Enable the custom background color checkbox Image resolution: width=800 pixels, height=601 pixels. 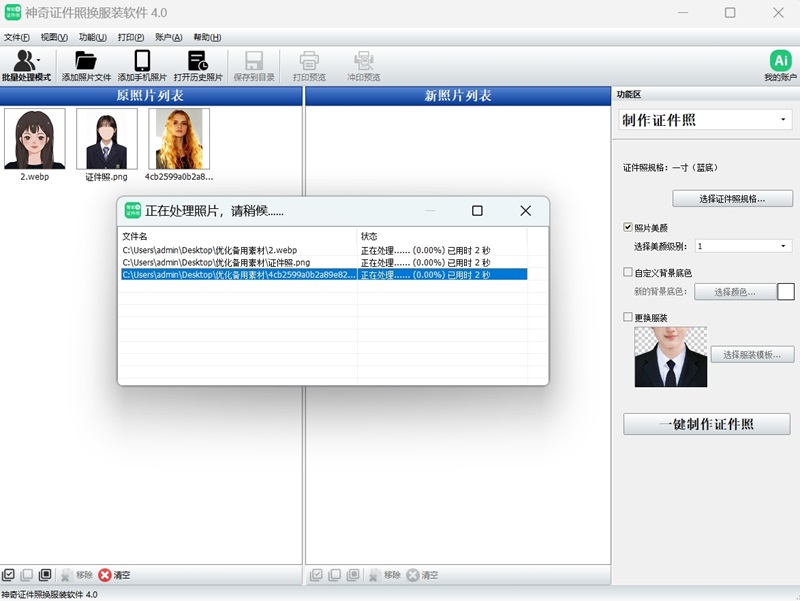[x=628, y=272]
